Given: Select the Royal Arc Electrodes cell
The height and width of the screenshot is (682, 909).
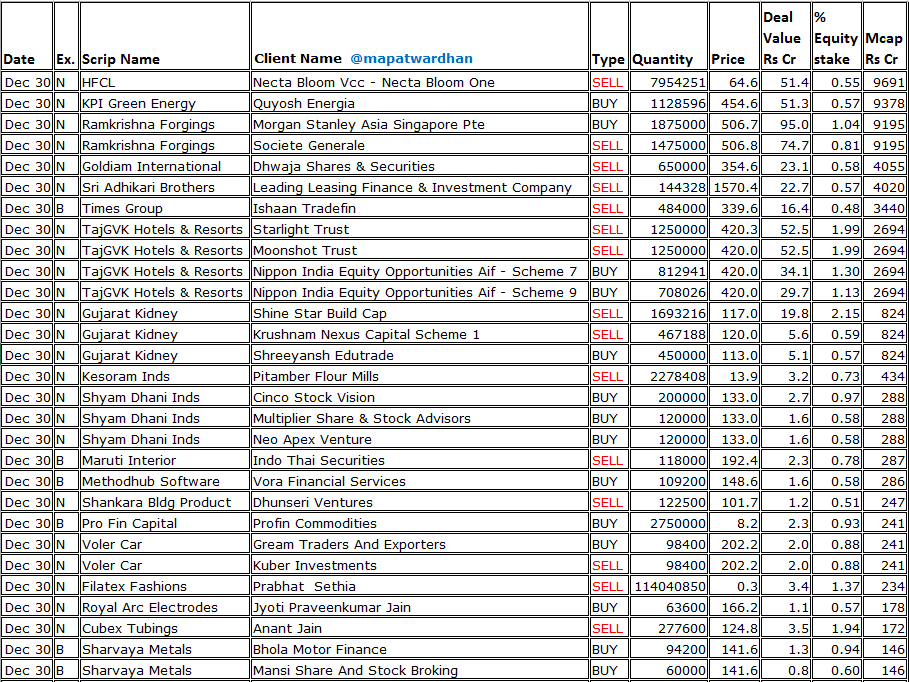Looking at the screenshot, I should (x=165, y=607).
